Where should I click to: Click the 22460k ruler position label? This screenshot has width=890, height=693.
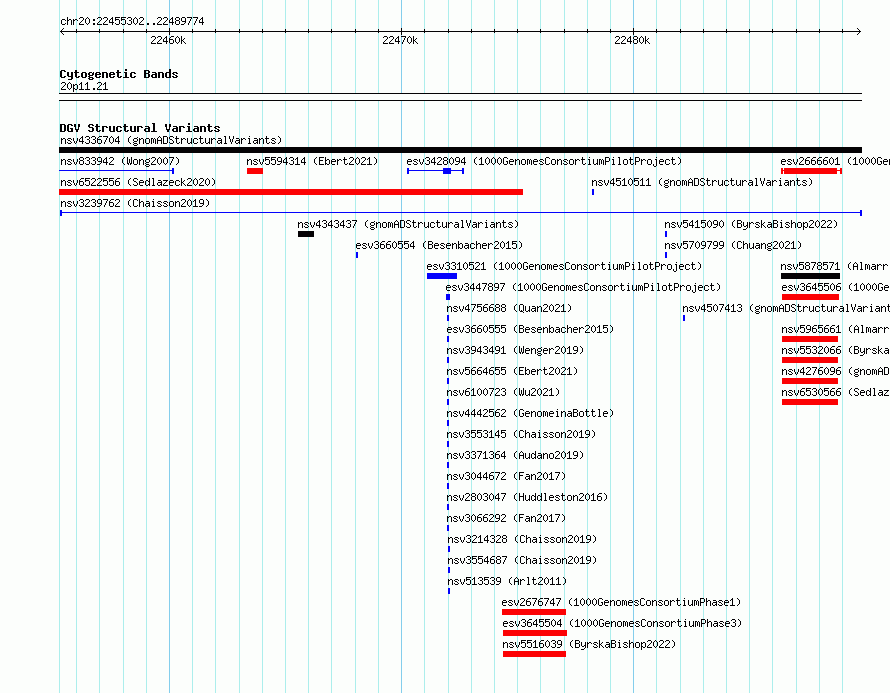coord(168,40)
